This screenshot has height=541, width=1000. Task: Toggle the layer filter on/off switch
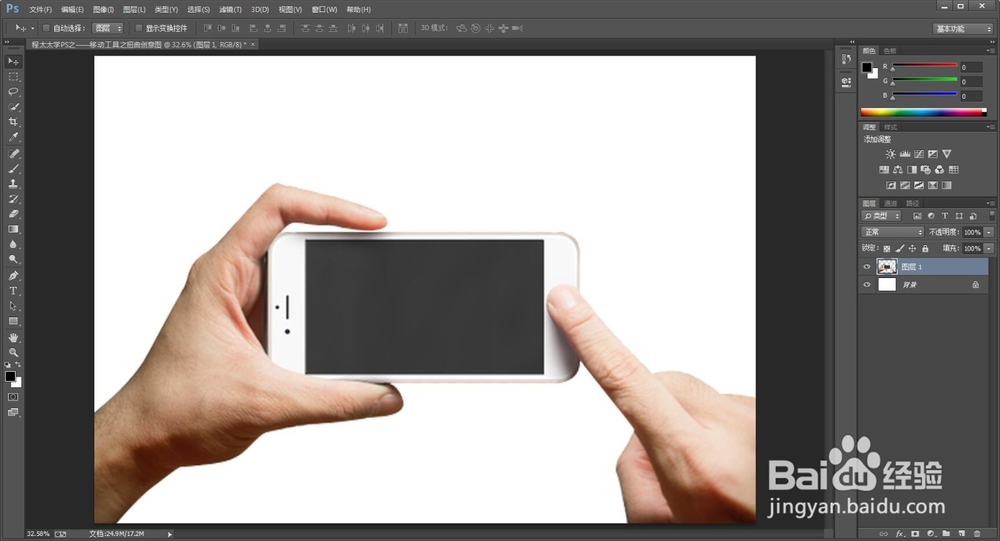992,216
